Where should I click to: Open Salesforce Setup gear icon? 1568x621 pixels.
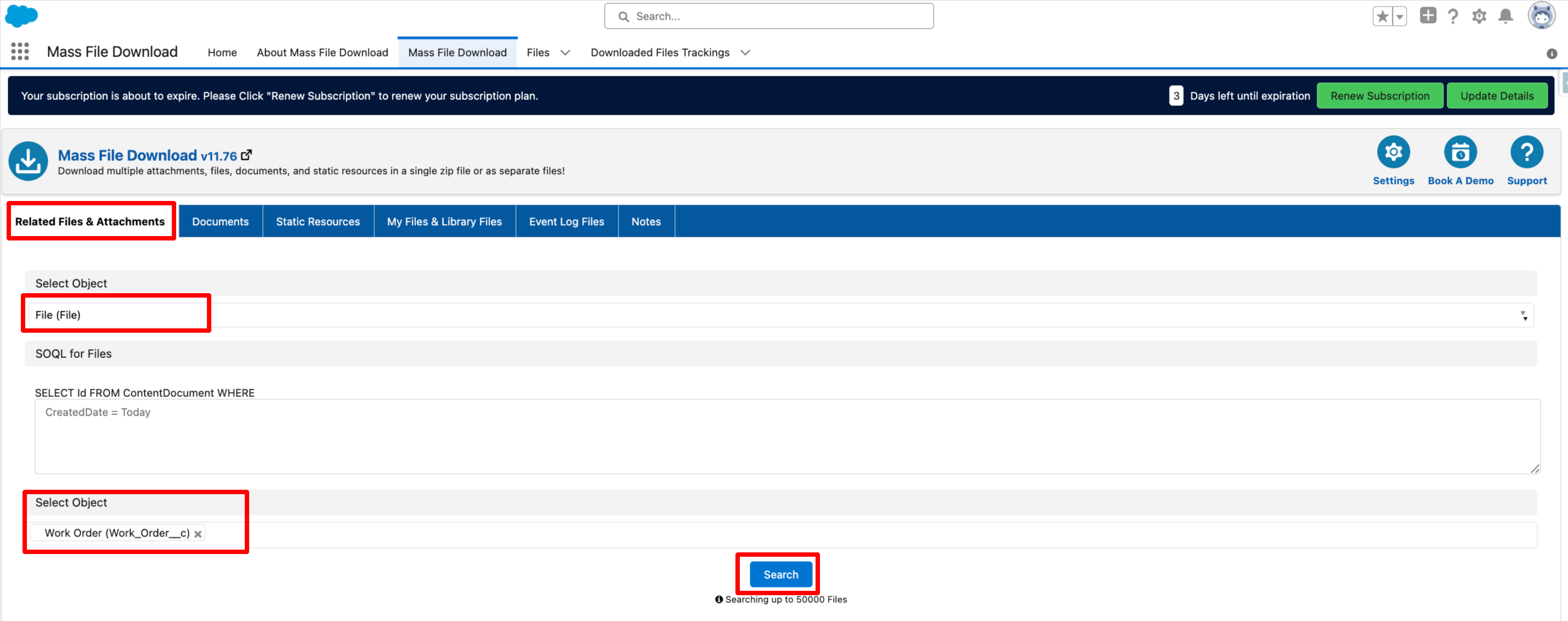(1479, 16)
